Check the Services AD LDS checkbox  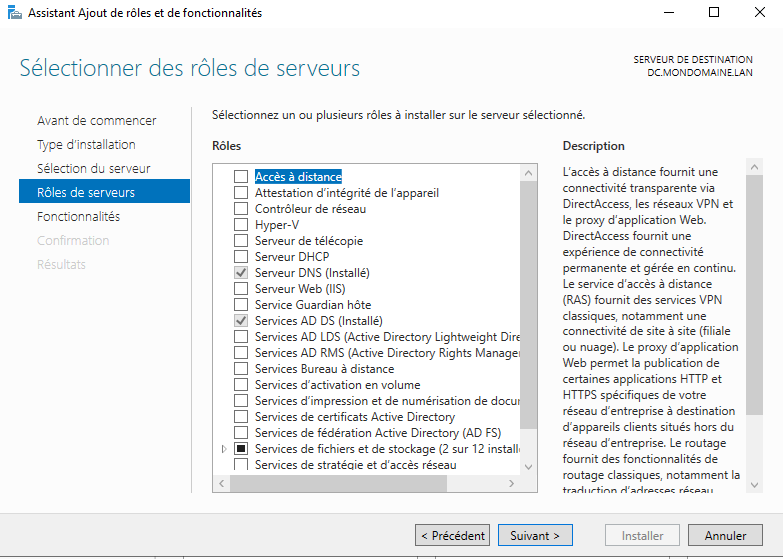pyautogui.click(x=241, y=336)
